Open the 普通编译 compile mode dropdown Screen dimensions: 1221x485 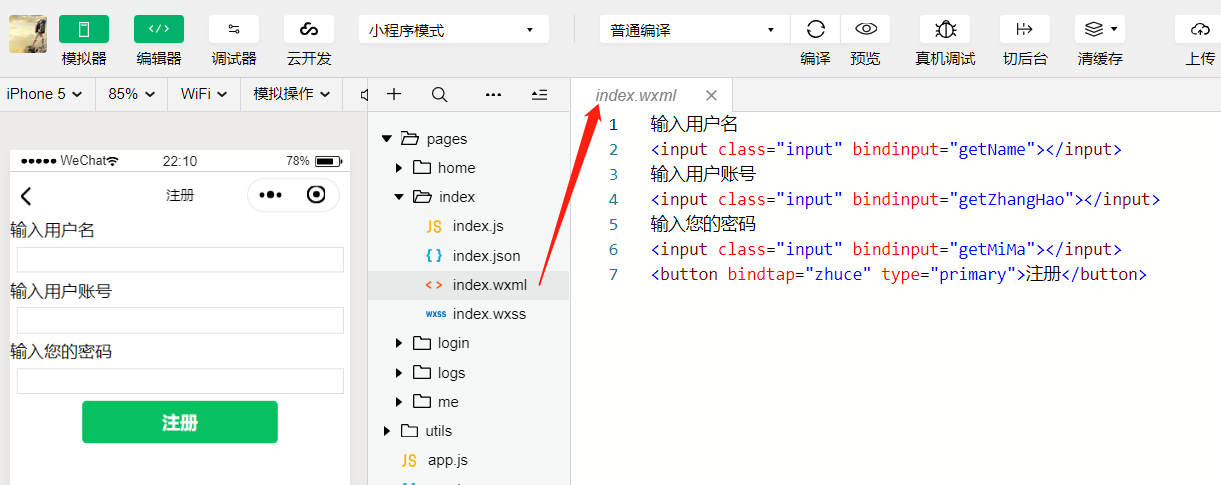coord(694,30)
